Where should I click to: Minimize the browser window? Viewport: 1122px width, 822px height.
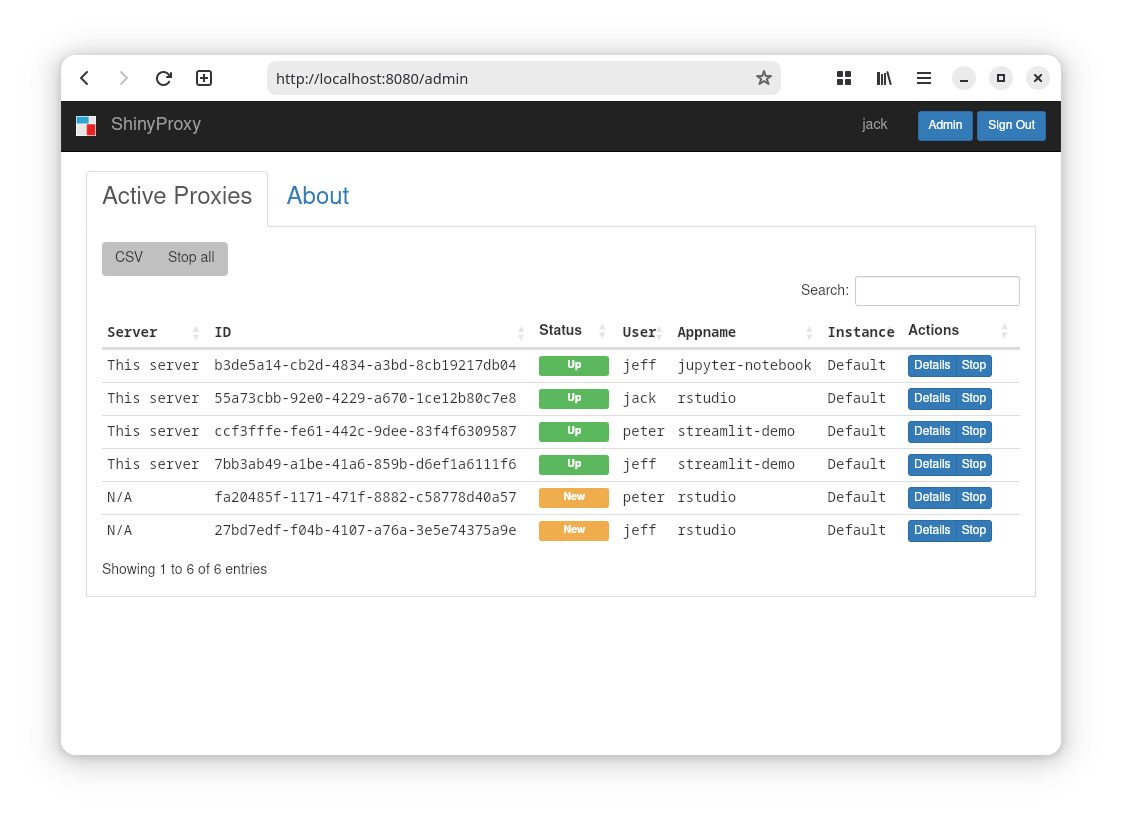pyautogui.click(x=964, y=78)
